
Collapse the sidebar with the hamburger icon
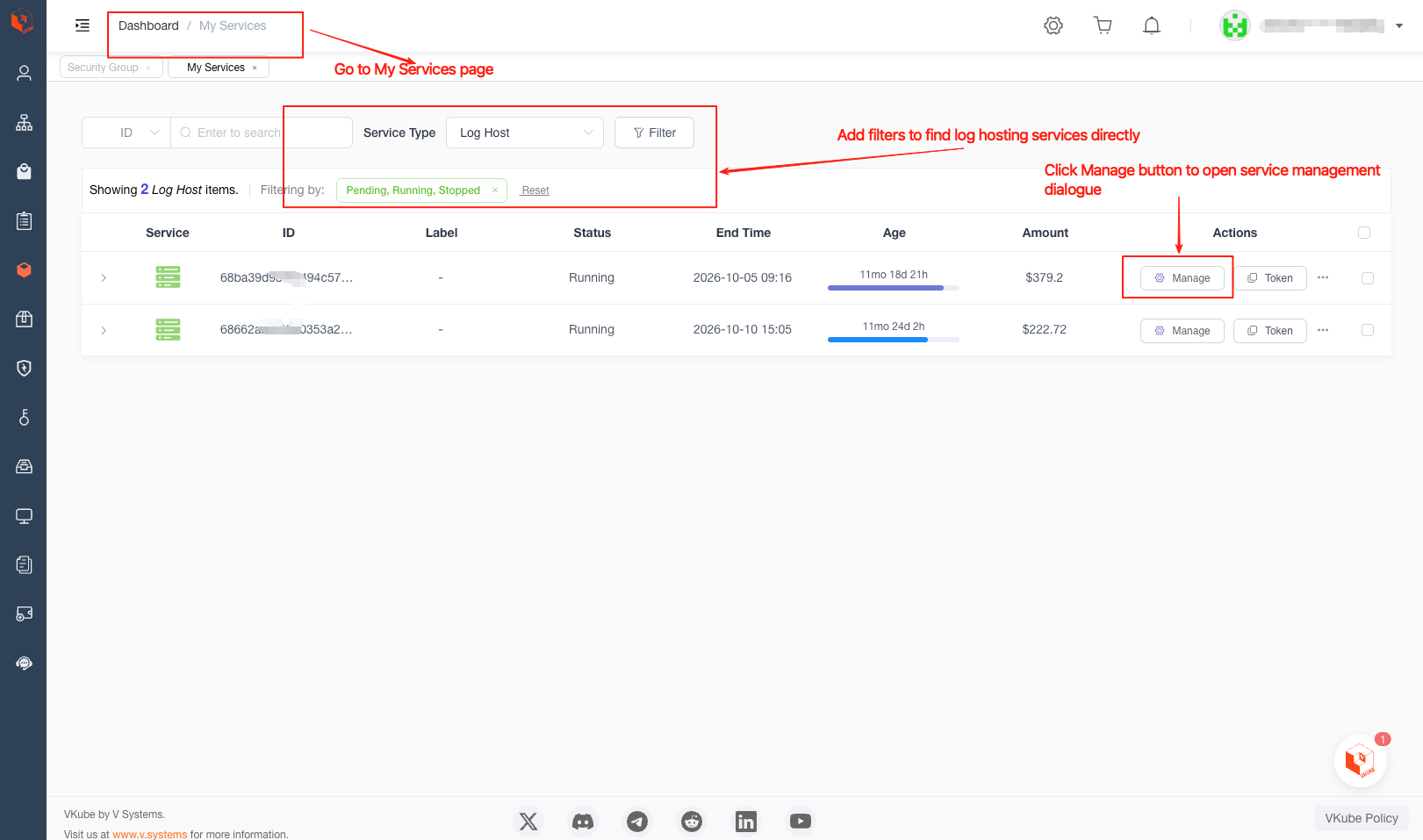(83, 25)
